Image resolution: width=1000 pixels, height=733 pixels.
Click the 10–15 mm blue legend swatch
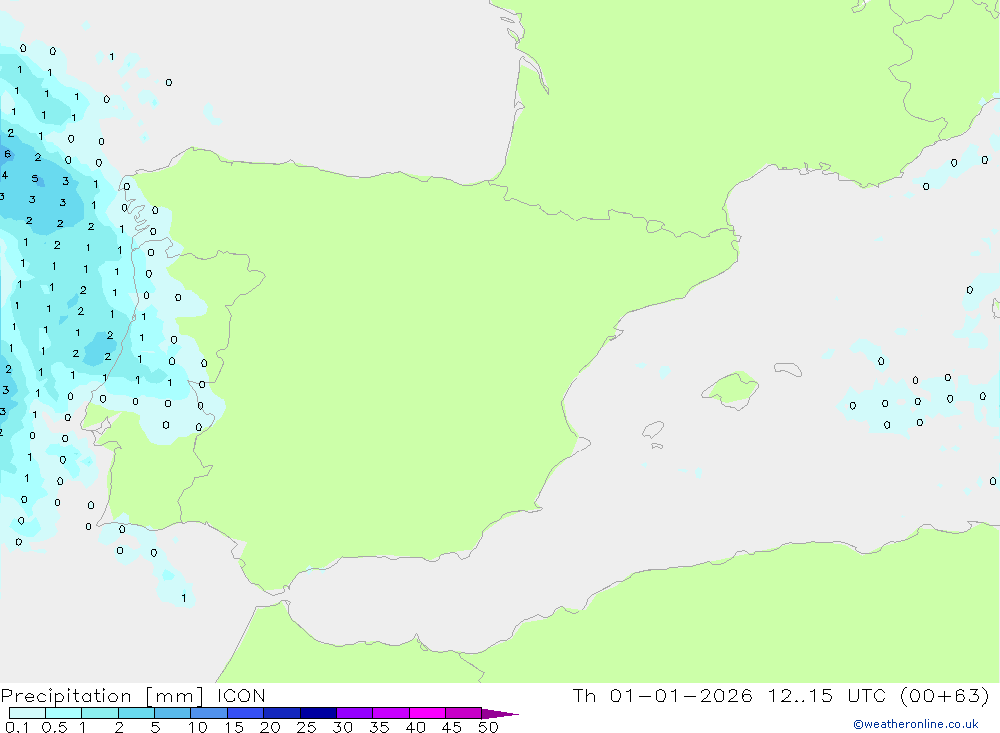pos(209,713)
